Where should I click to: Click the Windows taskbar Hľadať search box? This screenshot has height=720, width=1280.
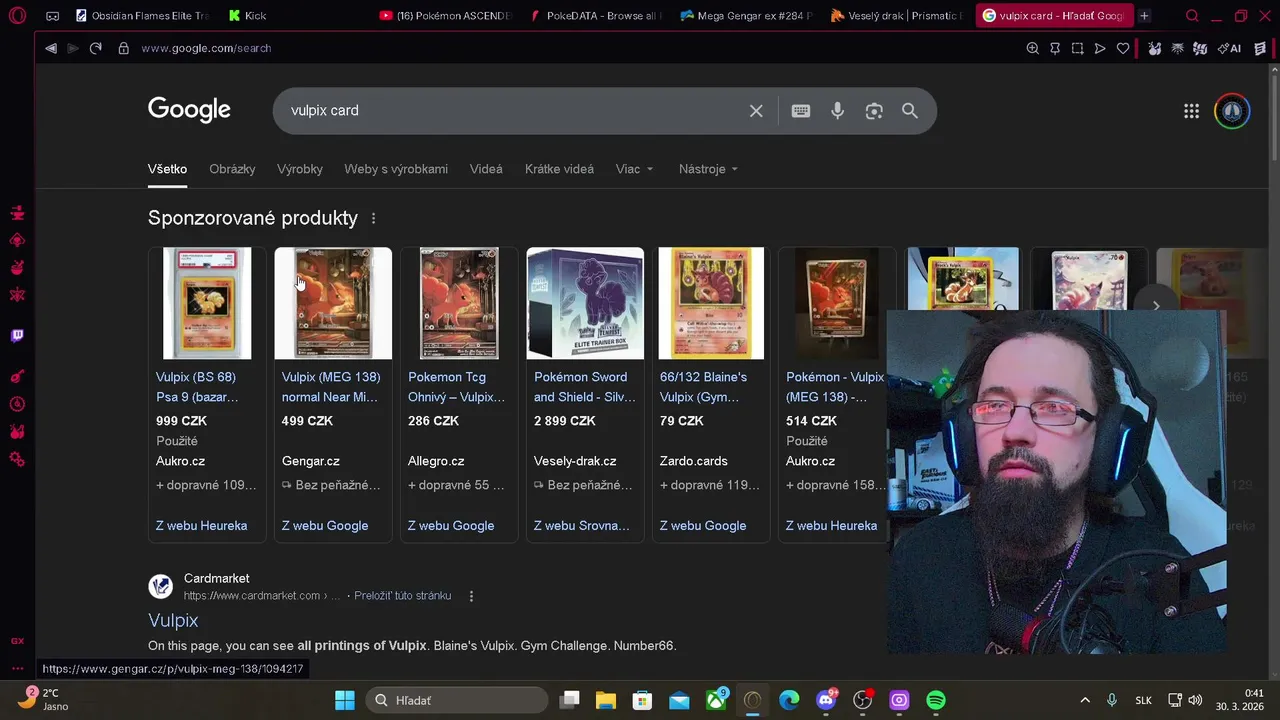457,700
